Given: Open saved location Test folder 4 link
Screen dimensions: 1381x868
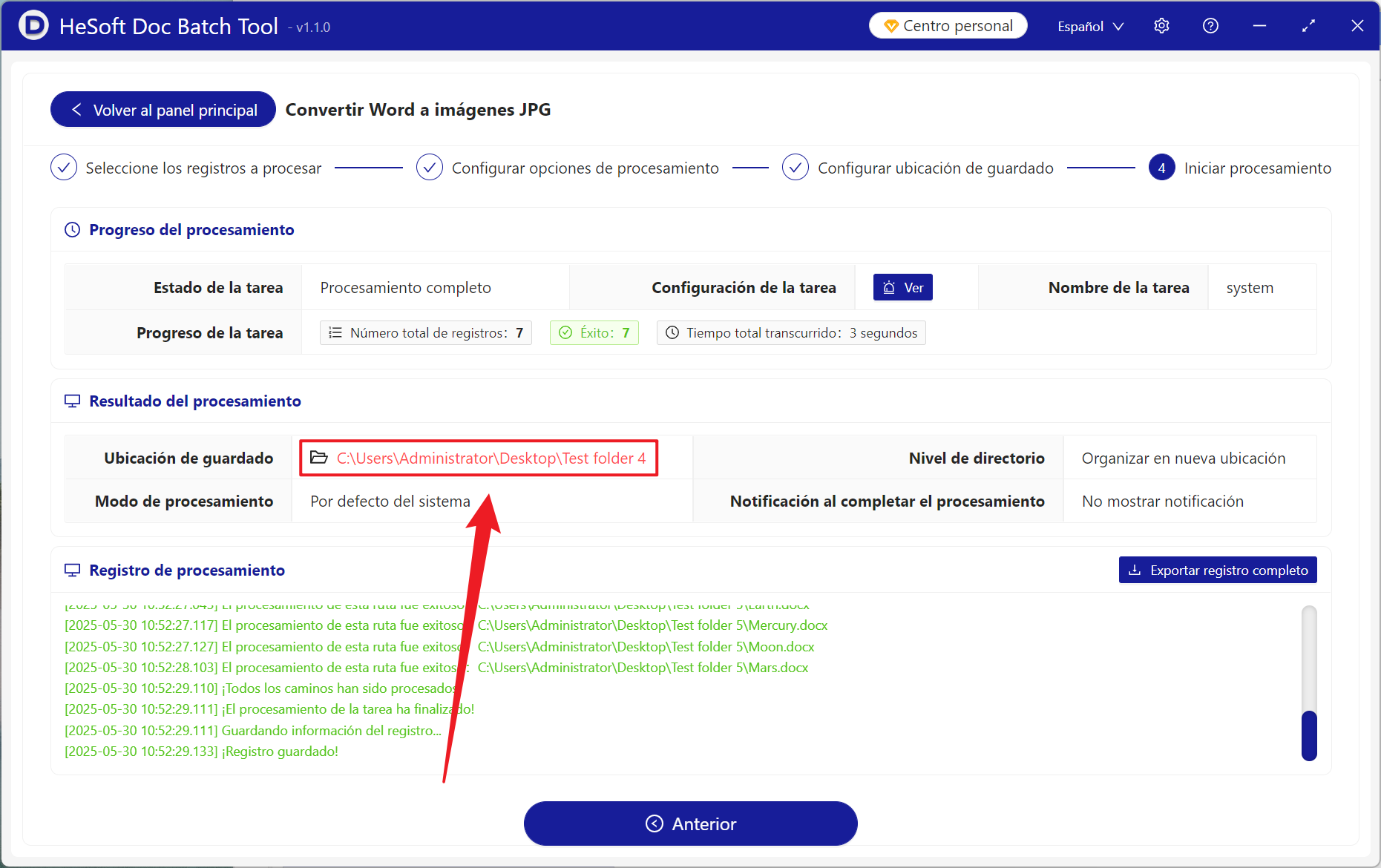Looking at the screenshot, I should 491,458.
